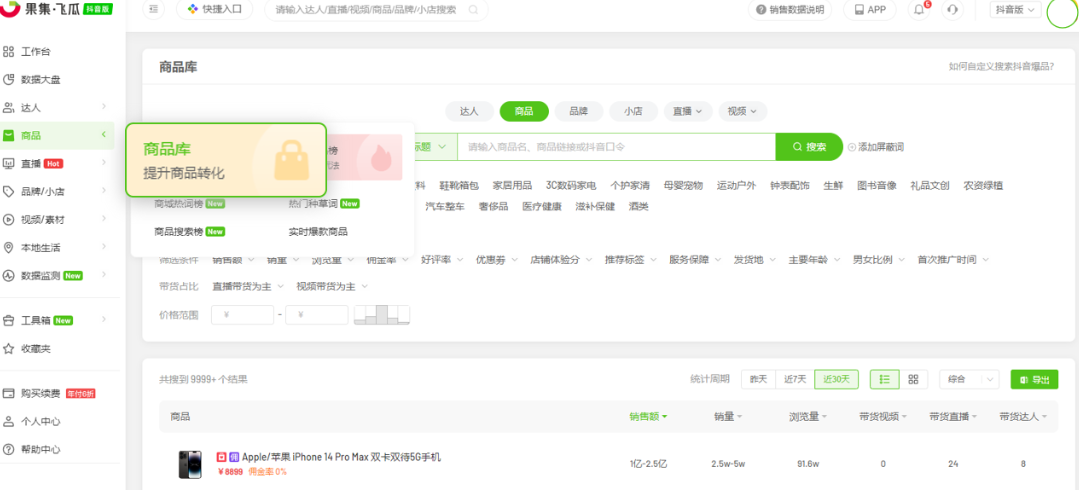Viewport: 1079px width, 492px height.
Task: Open the 直播带货为主 dropdown
Action: pos(247,286)
